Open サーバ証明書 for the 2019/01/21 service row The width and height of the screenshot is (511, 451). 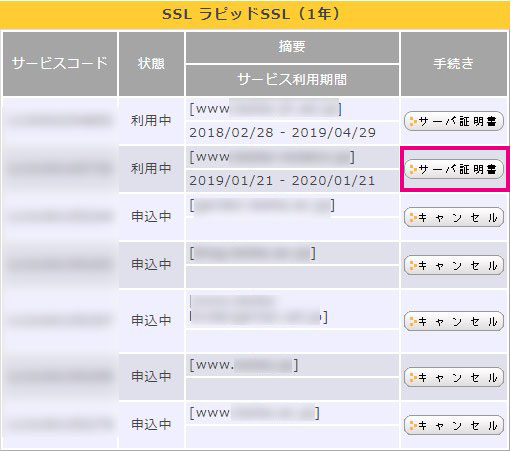pos(454,169)
